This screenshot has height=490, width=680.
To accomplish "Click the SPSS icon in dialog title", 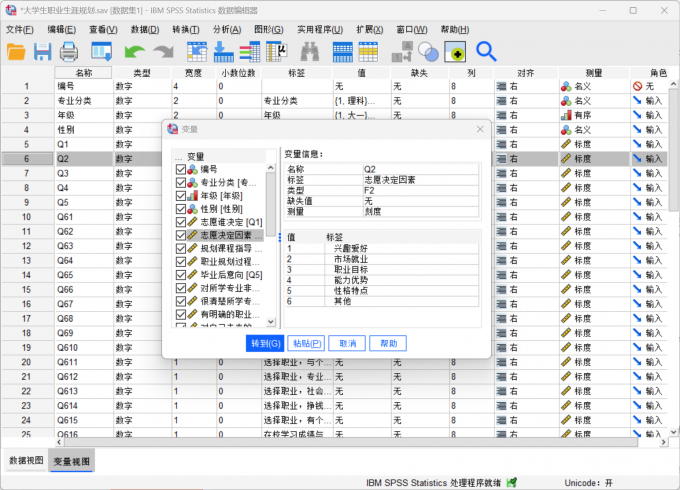I will coord(172,129).
